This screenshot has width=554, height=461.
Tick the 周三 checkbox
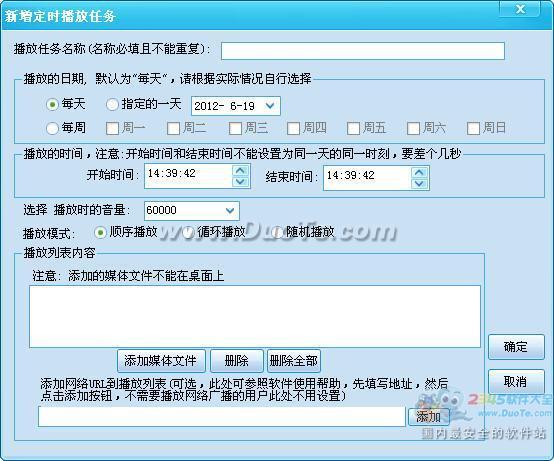coord(235,129)
